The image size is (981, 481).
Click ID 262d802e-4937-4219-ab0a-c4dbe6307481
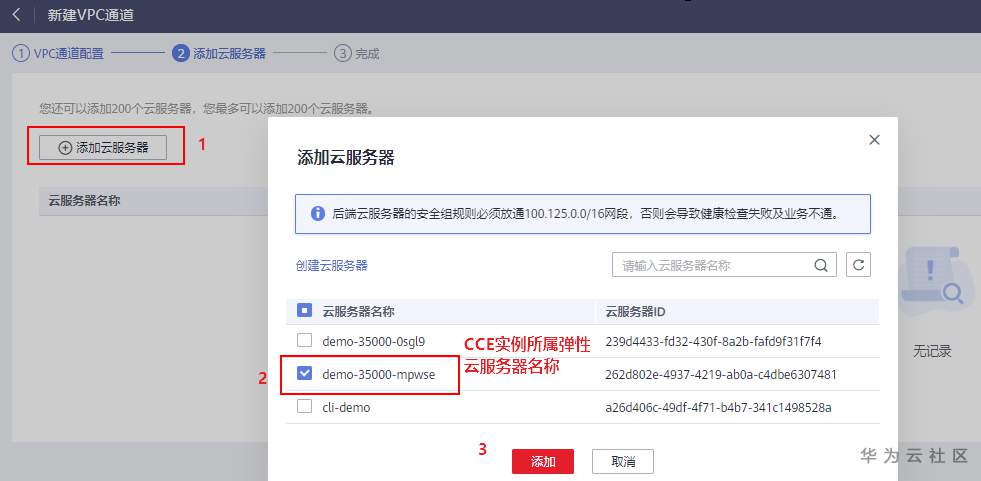coord(721,374)
